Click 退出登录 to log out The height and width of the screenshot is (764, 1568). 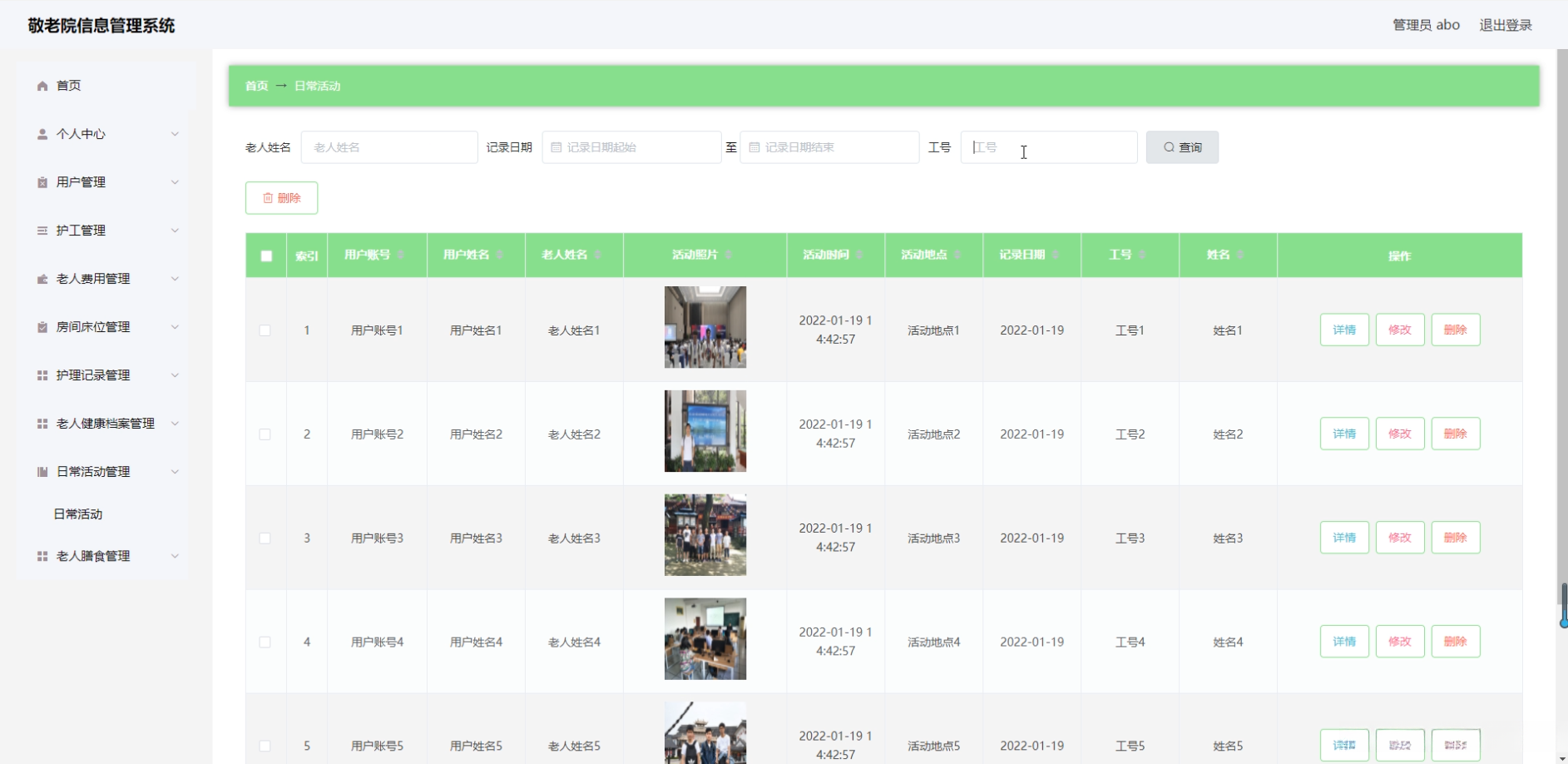pyautogui.click(x=1505, y=25)
